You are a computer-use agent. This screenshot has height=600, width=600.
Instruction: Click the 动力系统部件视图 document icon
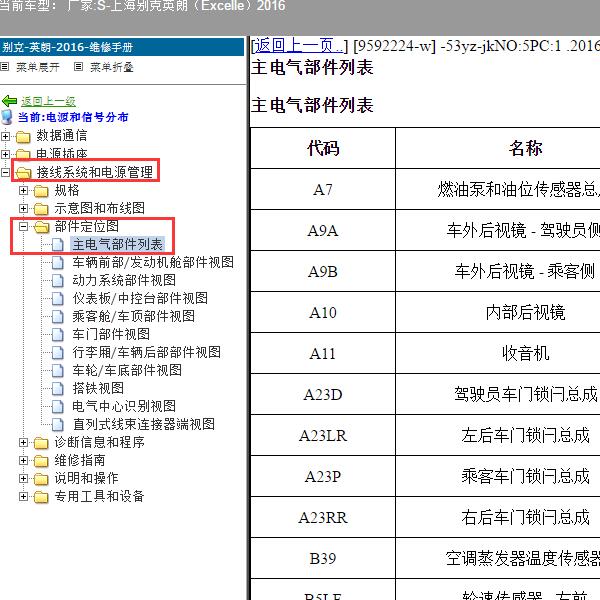click(58, 281)
